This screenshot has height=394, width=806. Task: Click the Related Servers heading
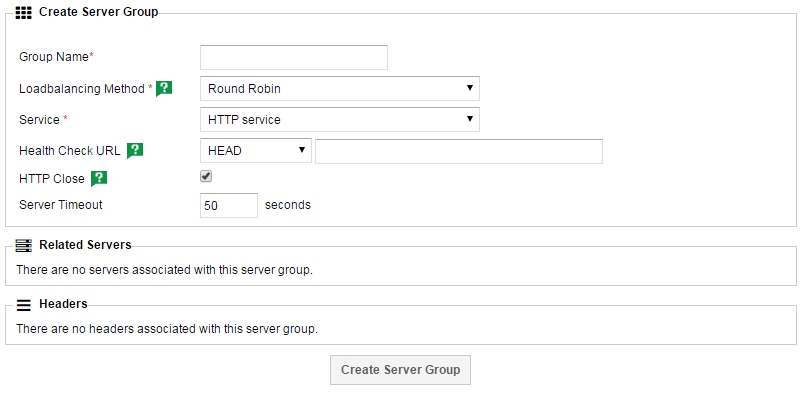pyautogui.click(x=85, y=245)
